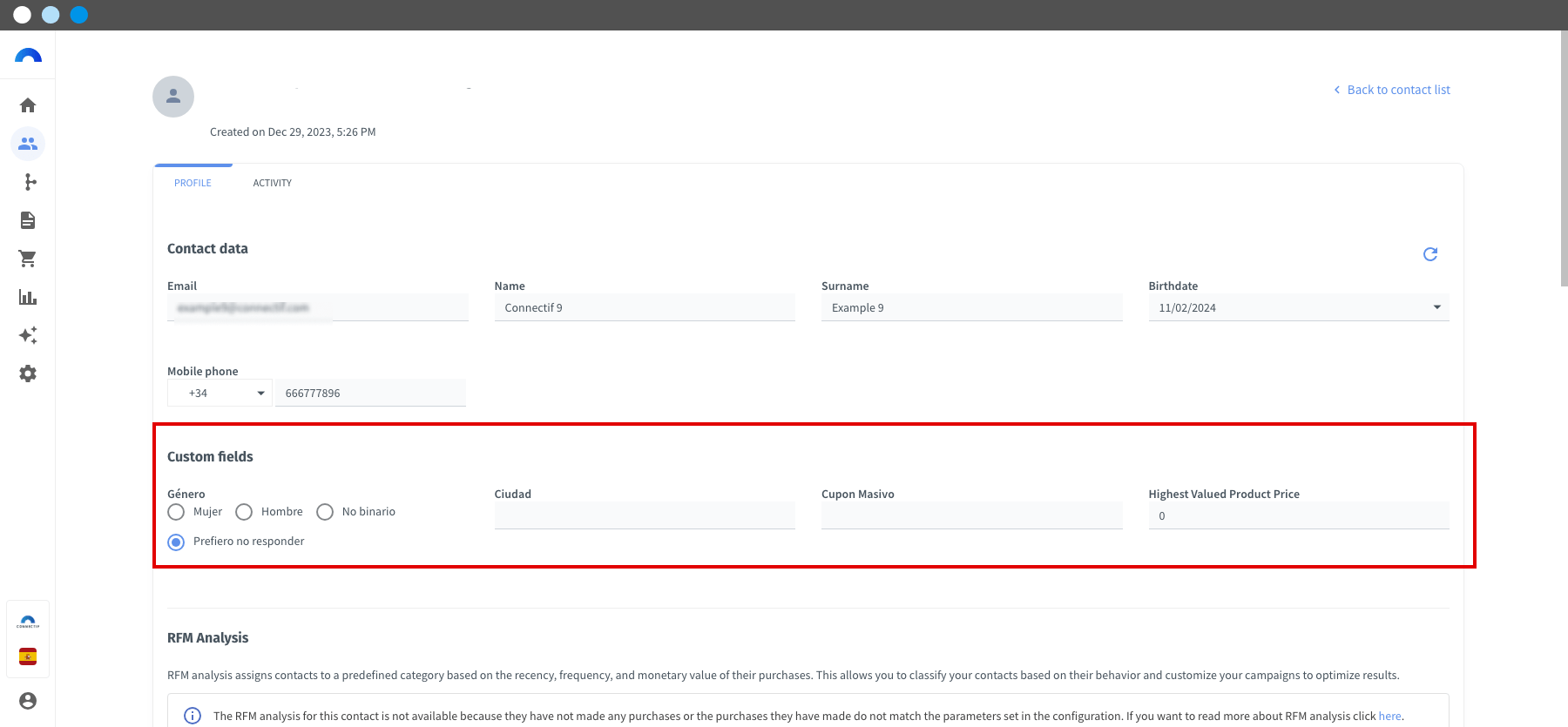
Task: Select the Hombre gender option
Action: tap(244, 512)
